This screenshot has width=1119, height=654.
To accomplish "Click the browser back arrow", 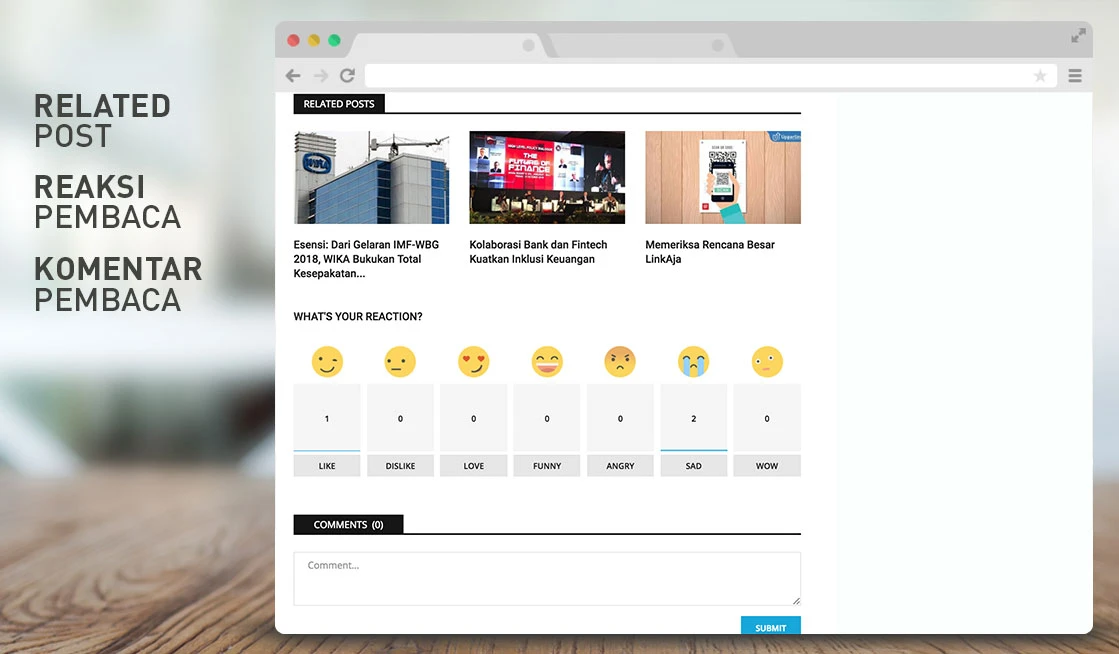I will click(x=293, y=75).
